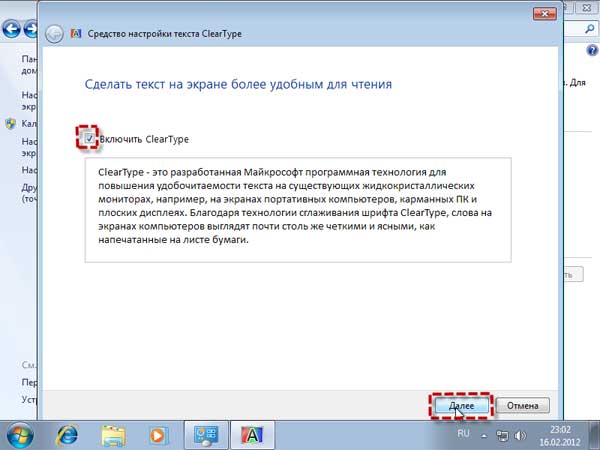Click the RU language indicator
The image size is (600, 450).
[x=463, y=434]
